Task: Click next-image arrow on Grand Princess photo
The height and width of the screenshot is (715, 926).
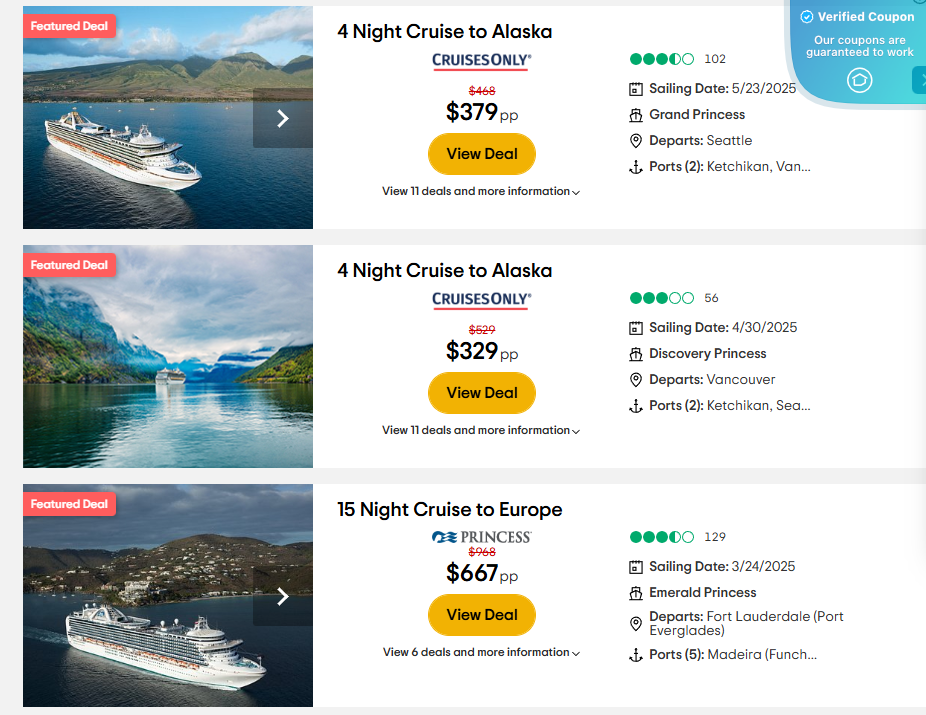Action: click(x=282, y=118)
